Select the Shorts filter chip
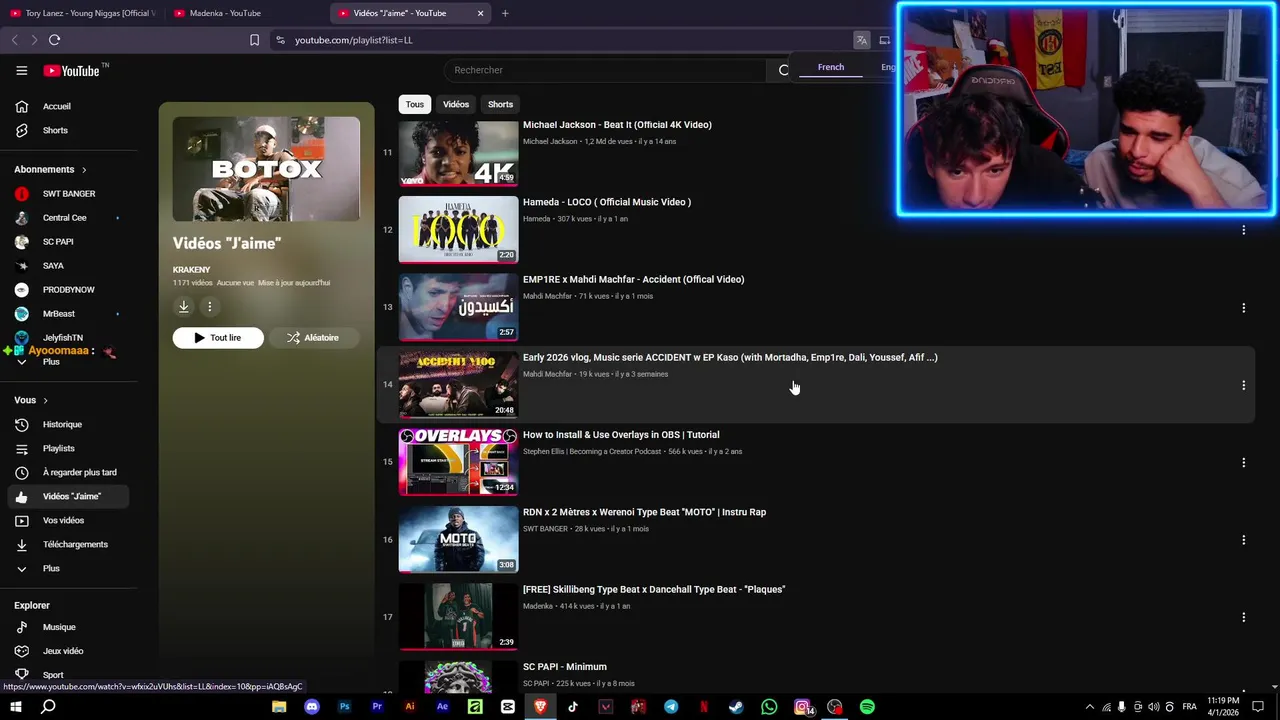Viewport: 1280px width, 720px height. (x=500, y=104)
